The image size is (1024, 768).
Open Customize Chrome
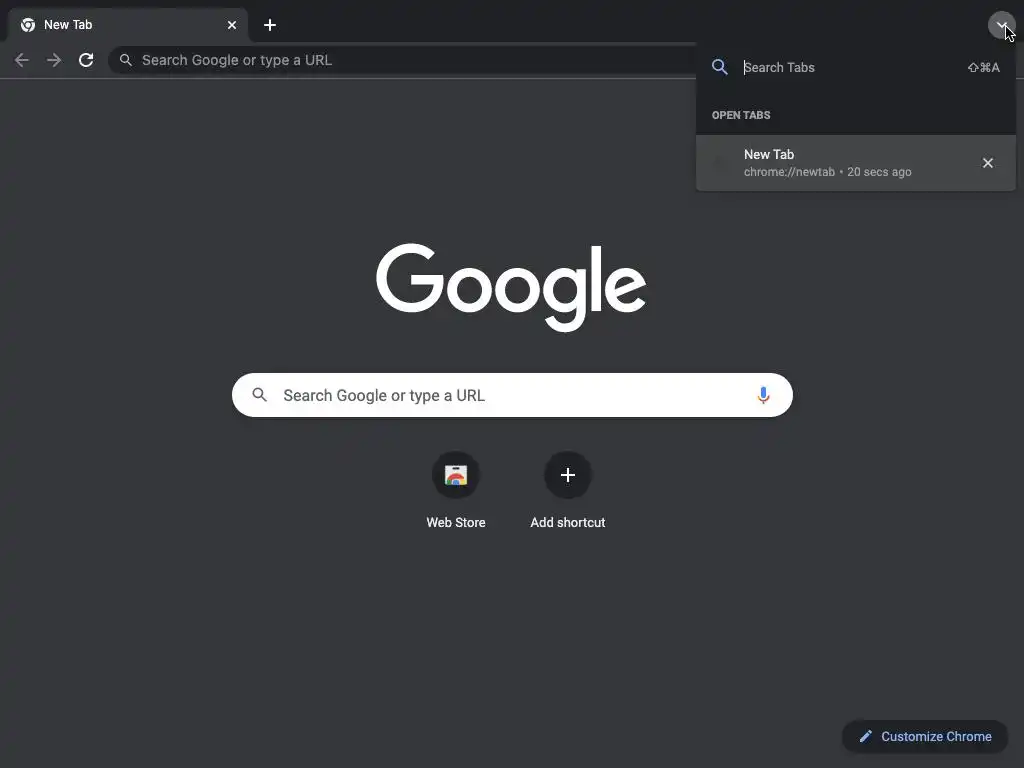[925, 737]
